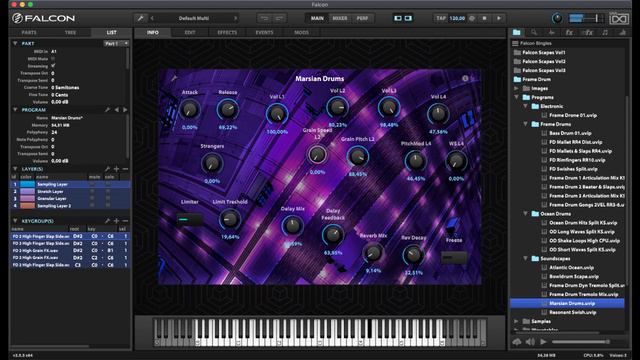
Task: Collapse the Ocean Drums folder
Action: pos(526,213)
